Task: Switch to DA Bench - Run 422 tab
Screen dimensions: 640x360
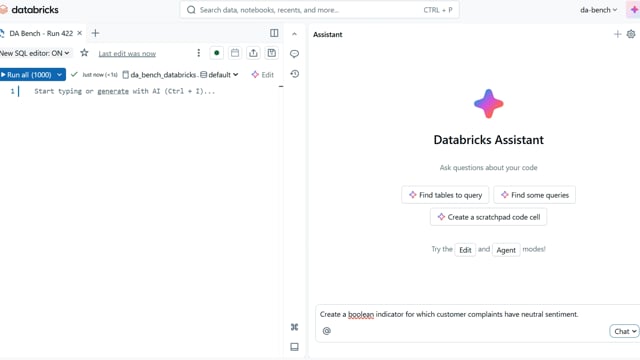Action: coord(41,33)
